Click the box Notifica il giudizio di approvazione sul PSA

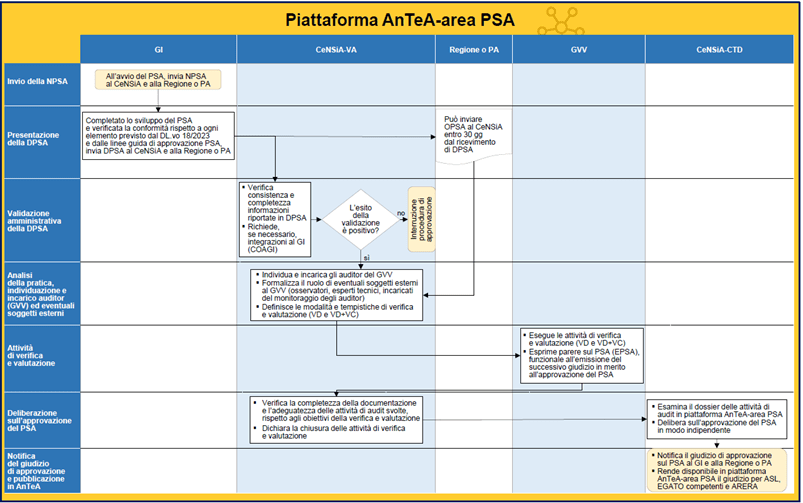click(717, 471)
